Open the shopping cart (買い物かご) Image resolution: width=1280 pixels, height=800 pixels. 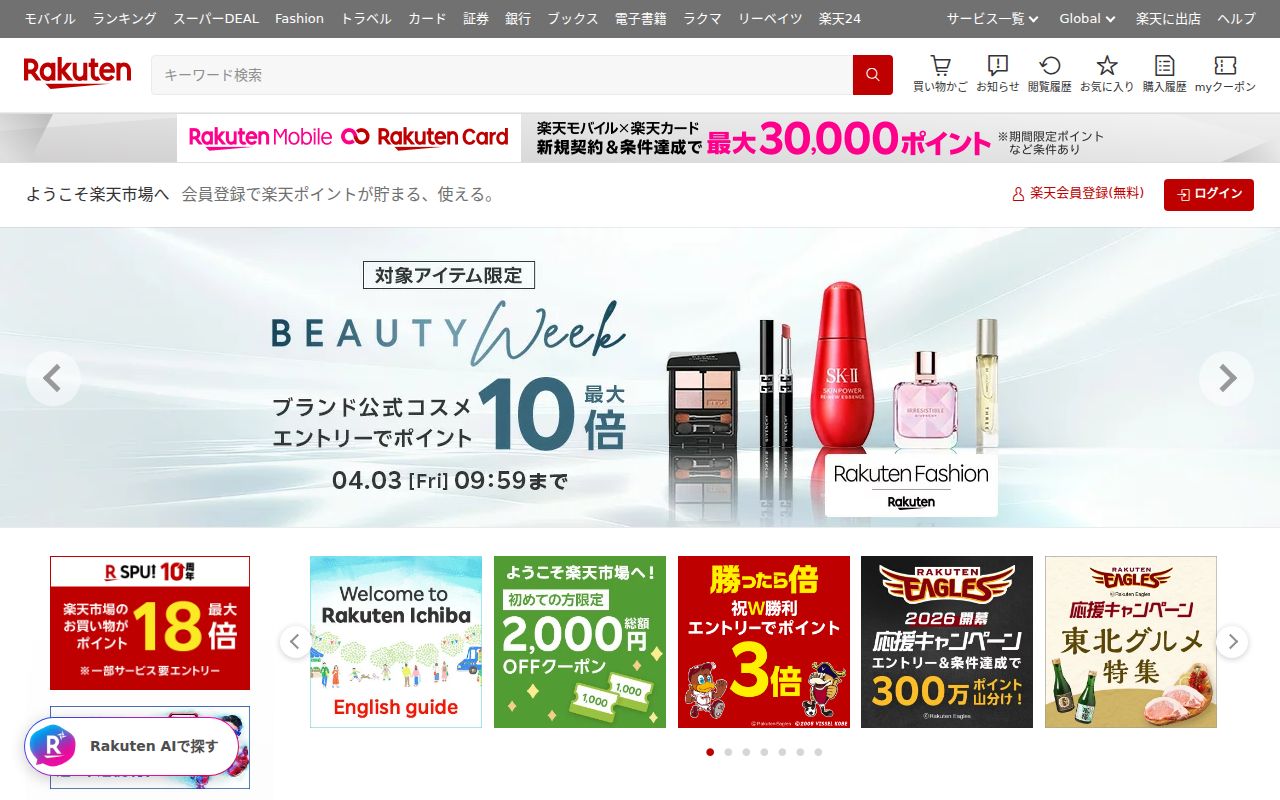coord(940,75)
